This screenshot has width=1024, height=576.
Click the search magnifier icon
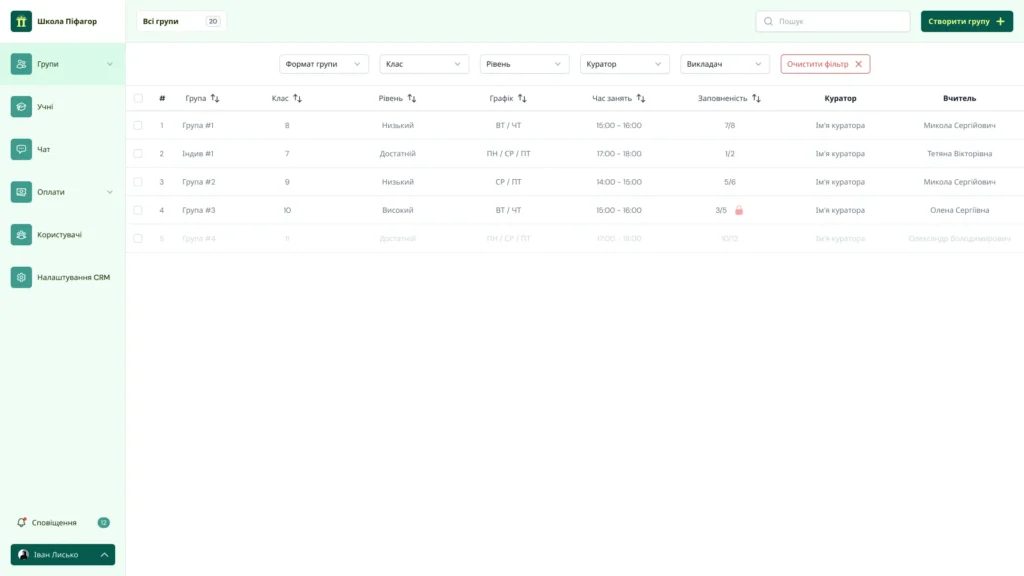(x=768, y=22)
